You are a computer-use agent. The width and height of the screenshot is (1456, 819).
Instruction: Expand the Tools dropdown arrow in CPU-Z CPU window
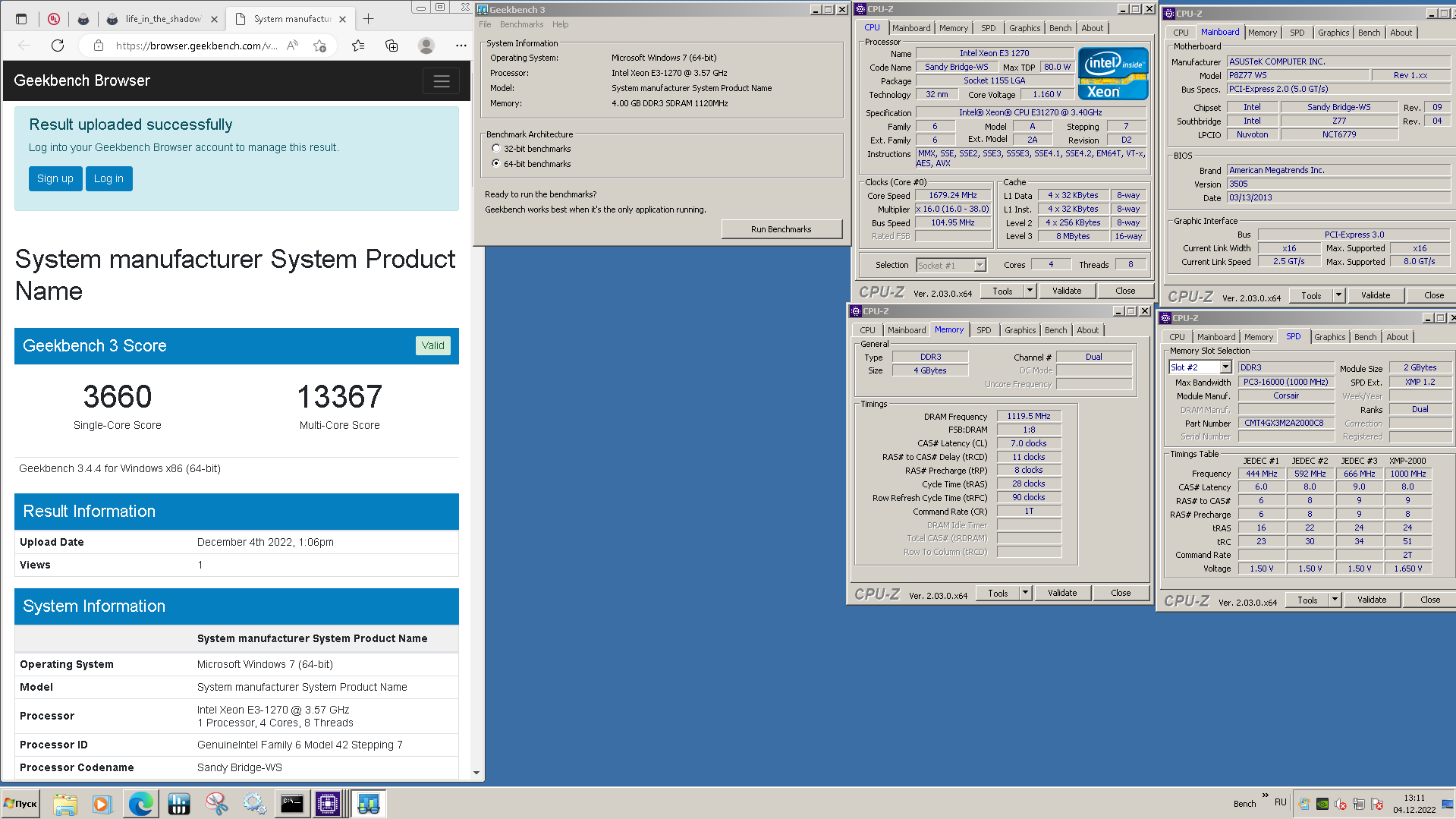tap(1030, 291)
